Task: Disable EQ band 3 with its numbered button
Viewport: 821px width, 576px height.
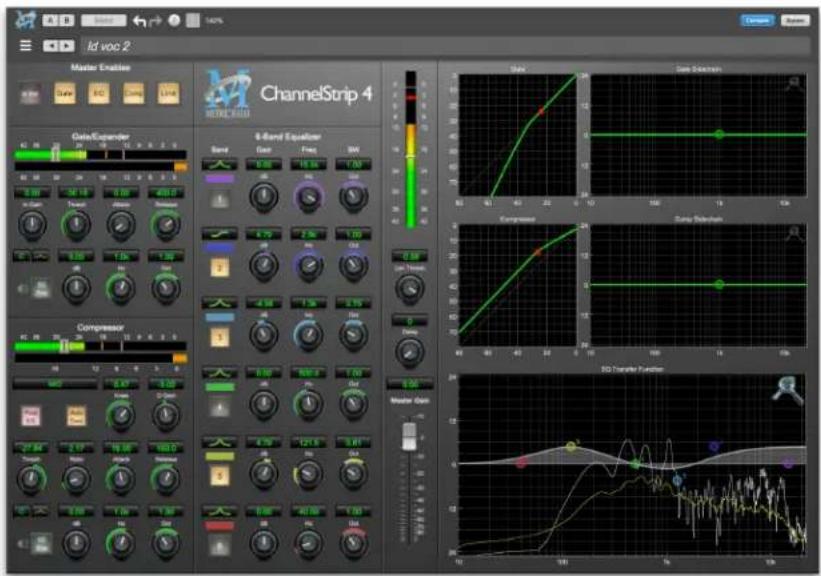Action: (x=220, y=337)
